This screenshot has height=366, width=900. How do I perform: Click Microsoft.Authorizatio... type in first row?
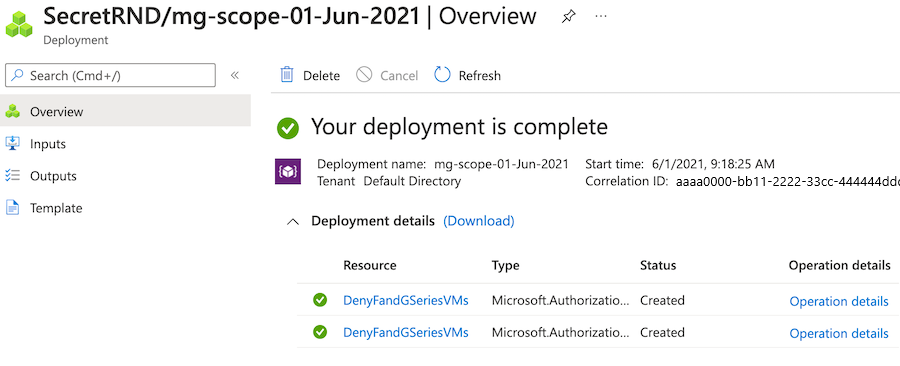click(x=560, y=300)
